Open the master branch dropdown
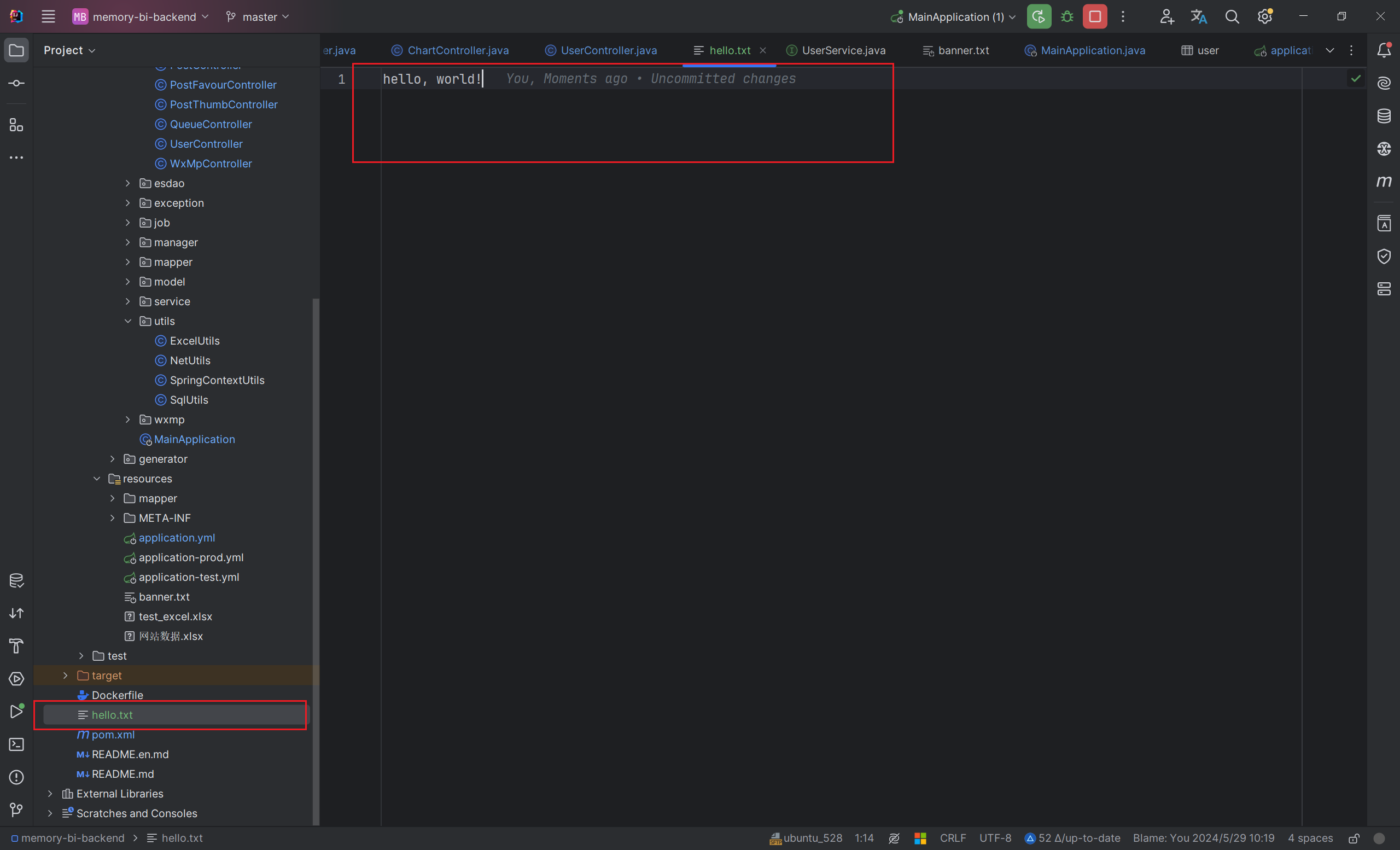Screen dimensions: 1400x850 258,16
